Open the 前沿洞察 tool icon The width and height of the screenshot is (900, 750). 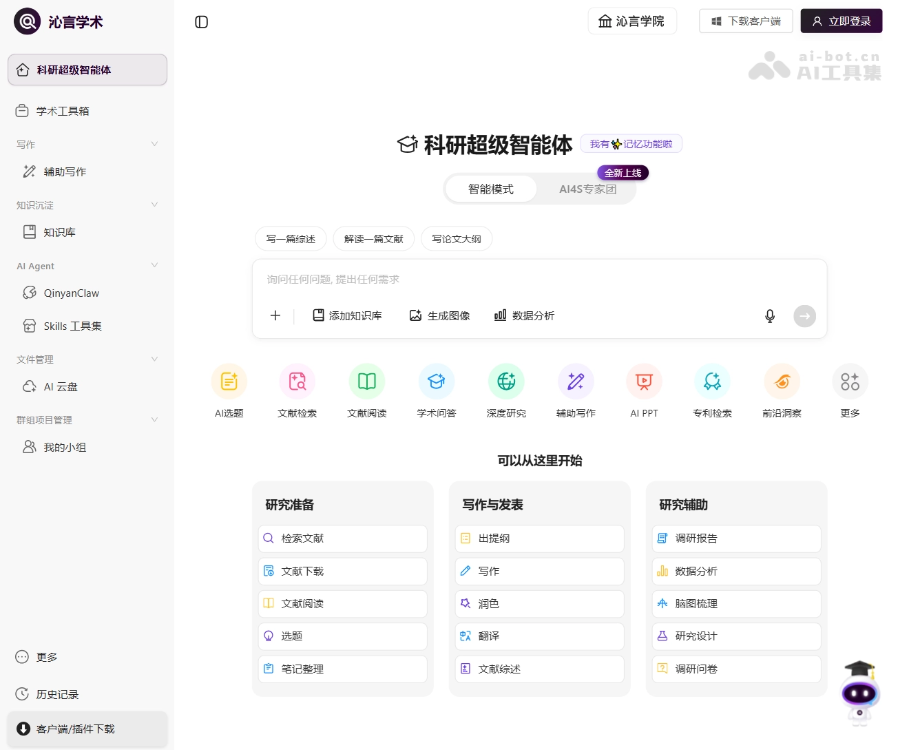pyautogui.click(x=782, y=381)
